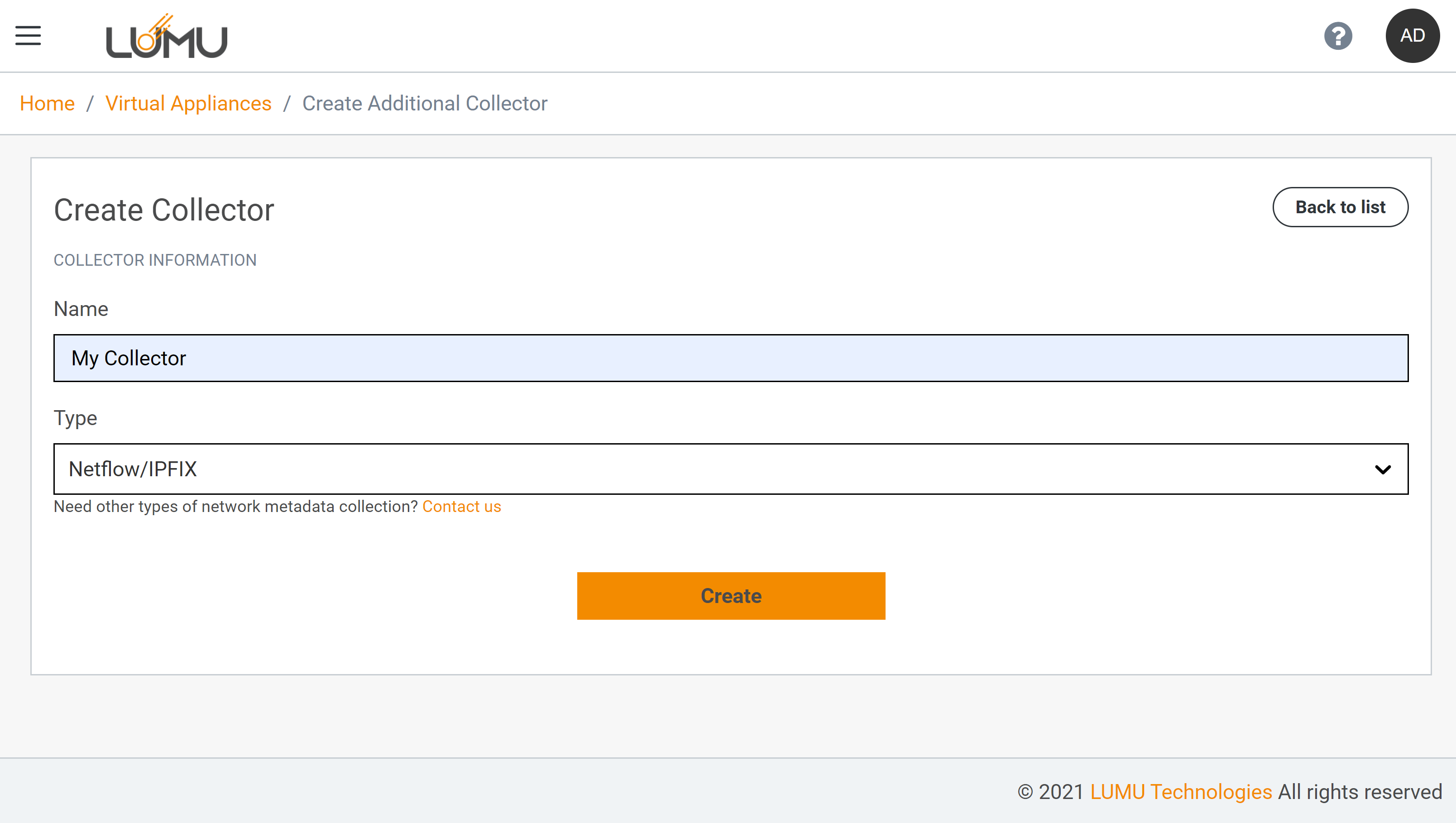
Task: Click the Name field label
Action: pos(81,309)
